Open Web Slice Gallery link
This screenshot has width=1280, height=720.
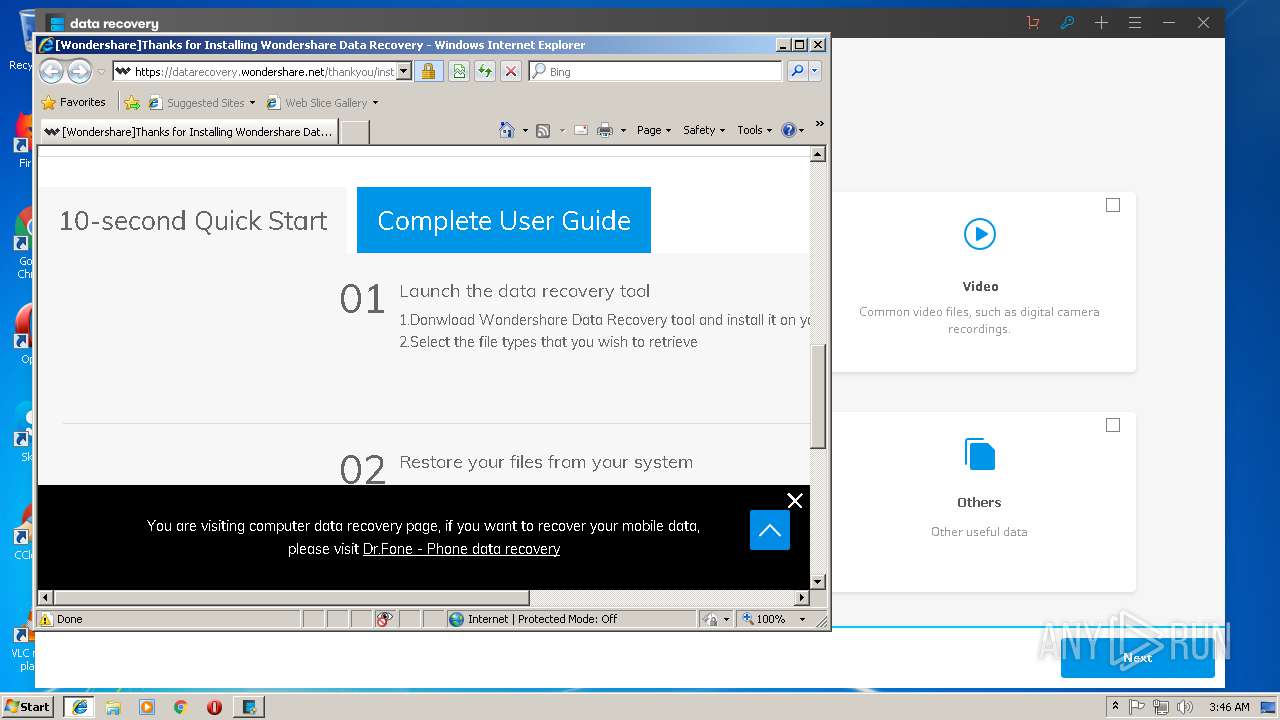pyautogui.click(x=322, y=102)
